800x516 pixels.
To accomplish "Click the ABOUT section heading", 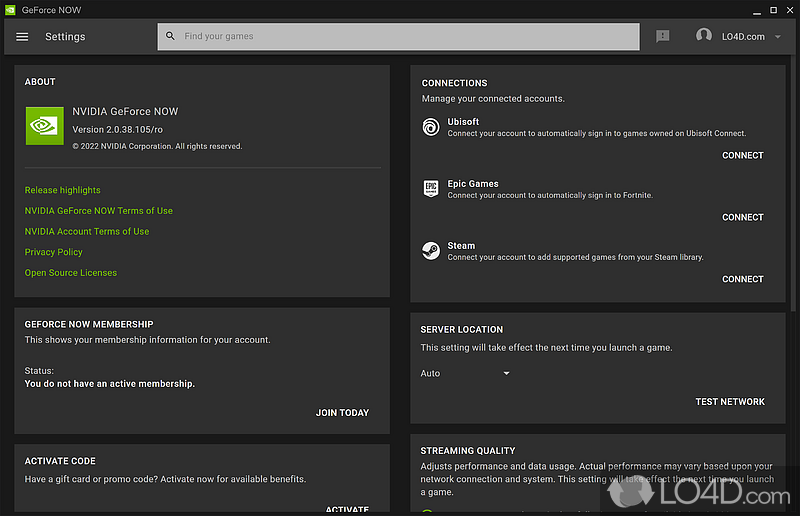I will (x=40, y=82).
